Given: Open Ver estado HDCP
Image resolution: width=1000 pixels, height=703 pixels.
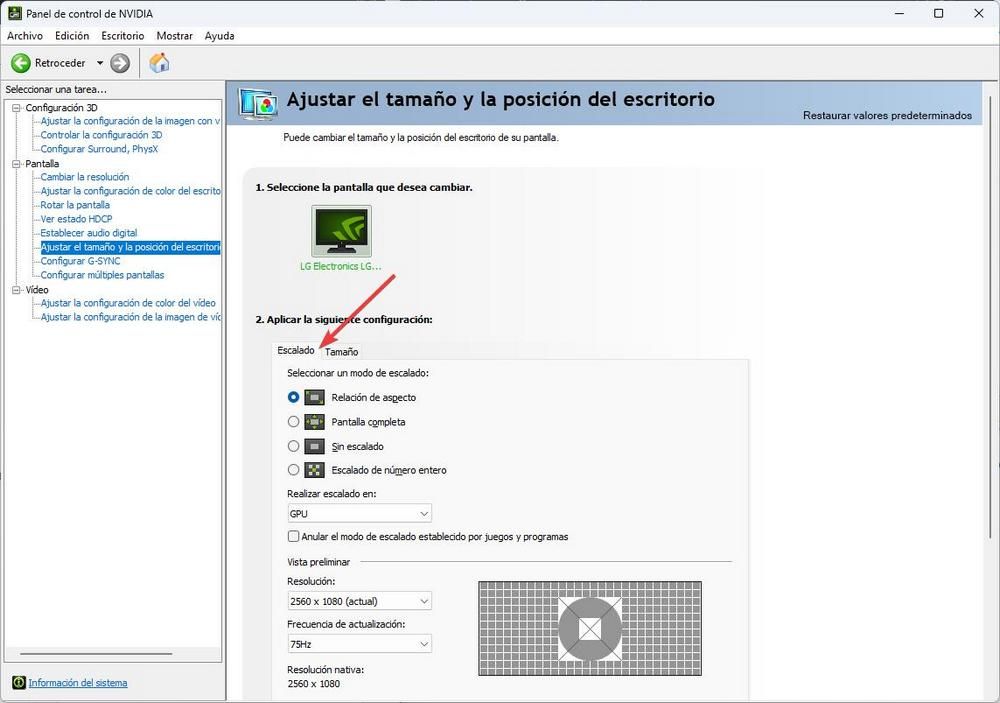Looking at the screenshot, I should point(77,219).
